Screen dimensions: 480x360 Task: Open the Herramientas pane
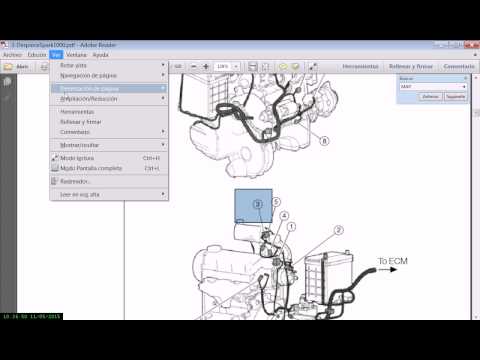coord(360,67)
